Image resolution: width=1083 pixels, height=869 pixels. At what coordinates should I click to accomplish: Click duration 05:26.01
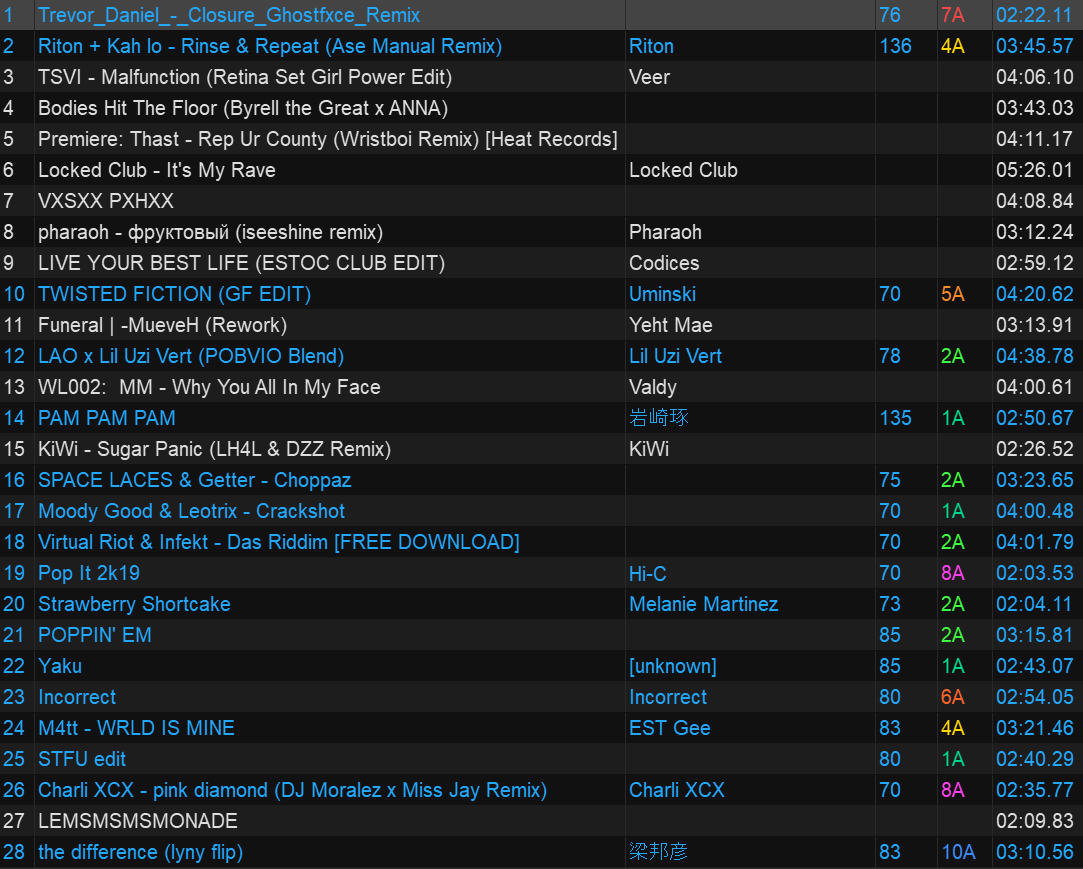(x=1035, y=170)
